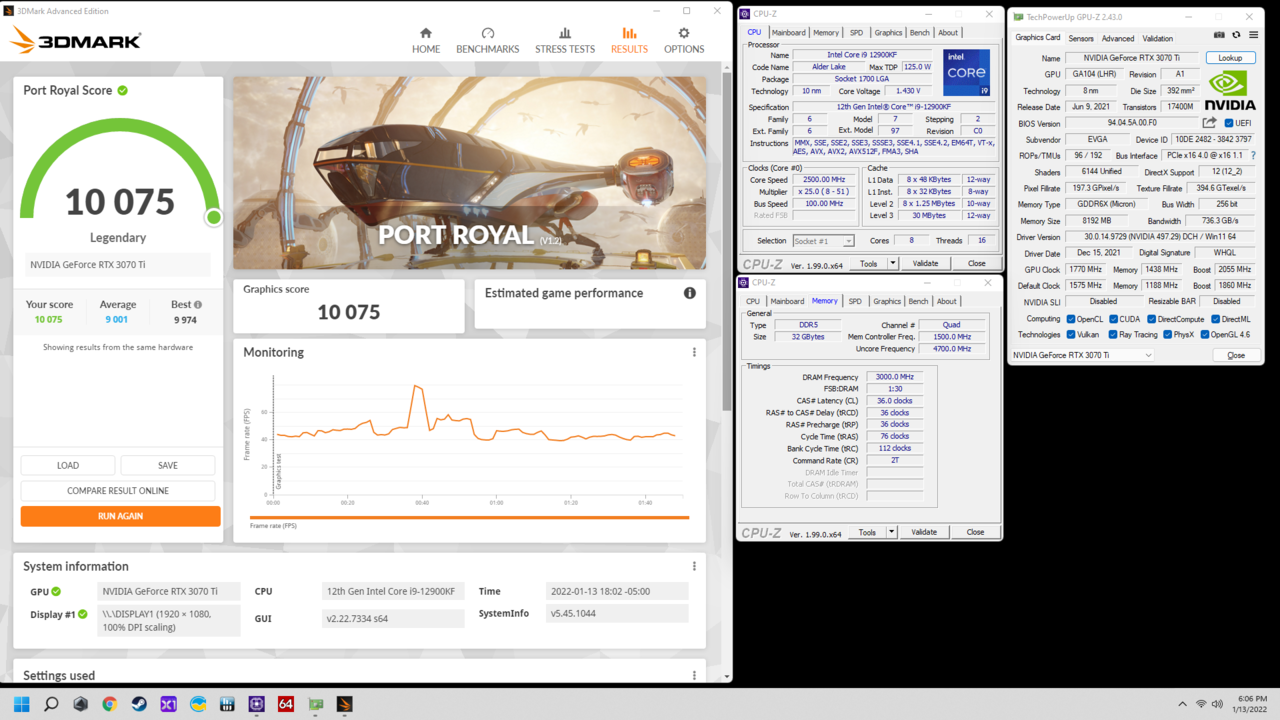Click the BIOS export share icon
Image resolution: width=1280 pixels, height=720 pixels.
click(1209, 123)
